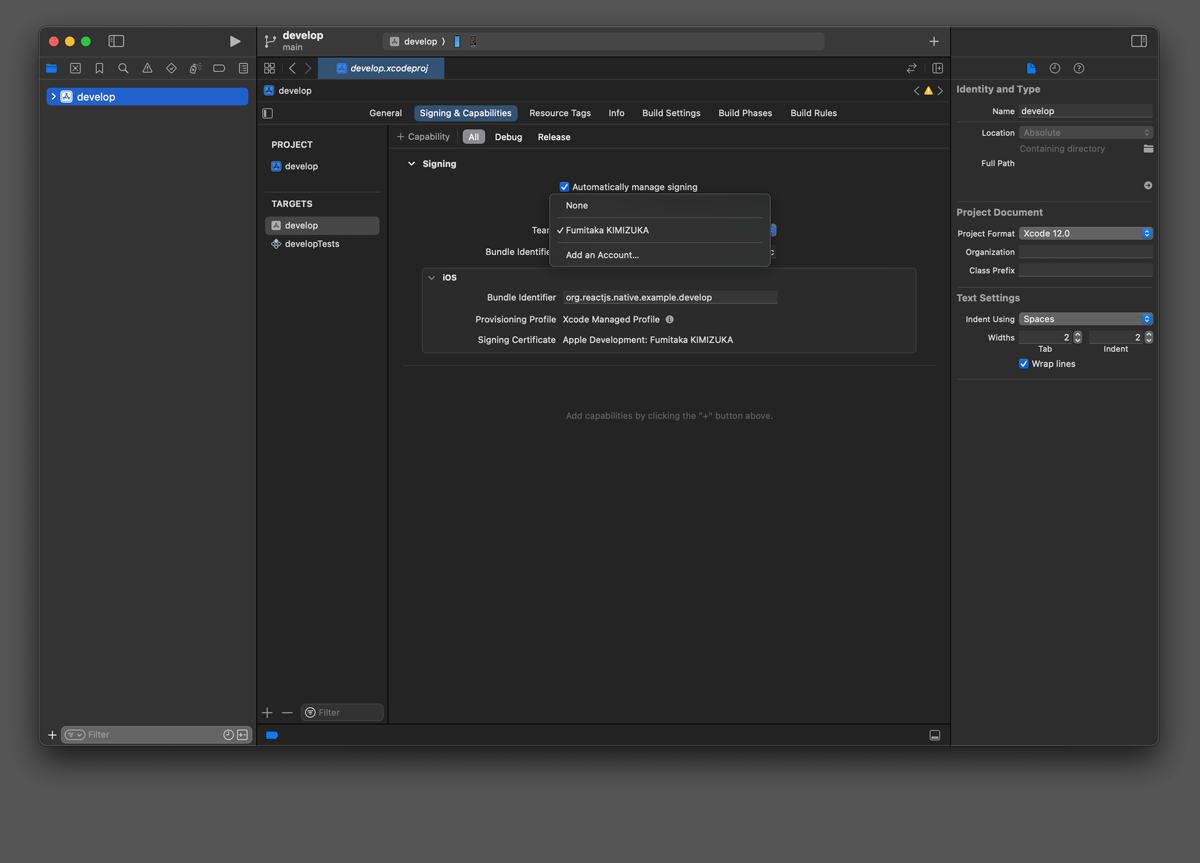Go forward in editor history
This screenshot has width=1200, height=863.
pyautogui.click(x=308, y=68)
